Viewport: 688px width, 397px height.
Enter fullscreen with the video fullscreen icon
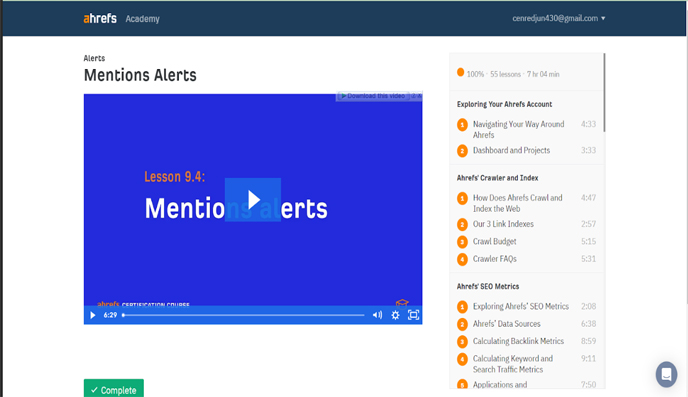pos(413,315)
